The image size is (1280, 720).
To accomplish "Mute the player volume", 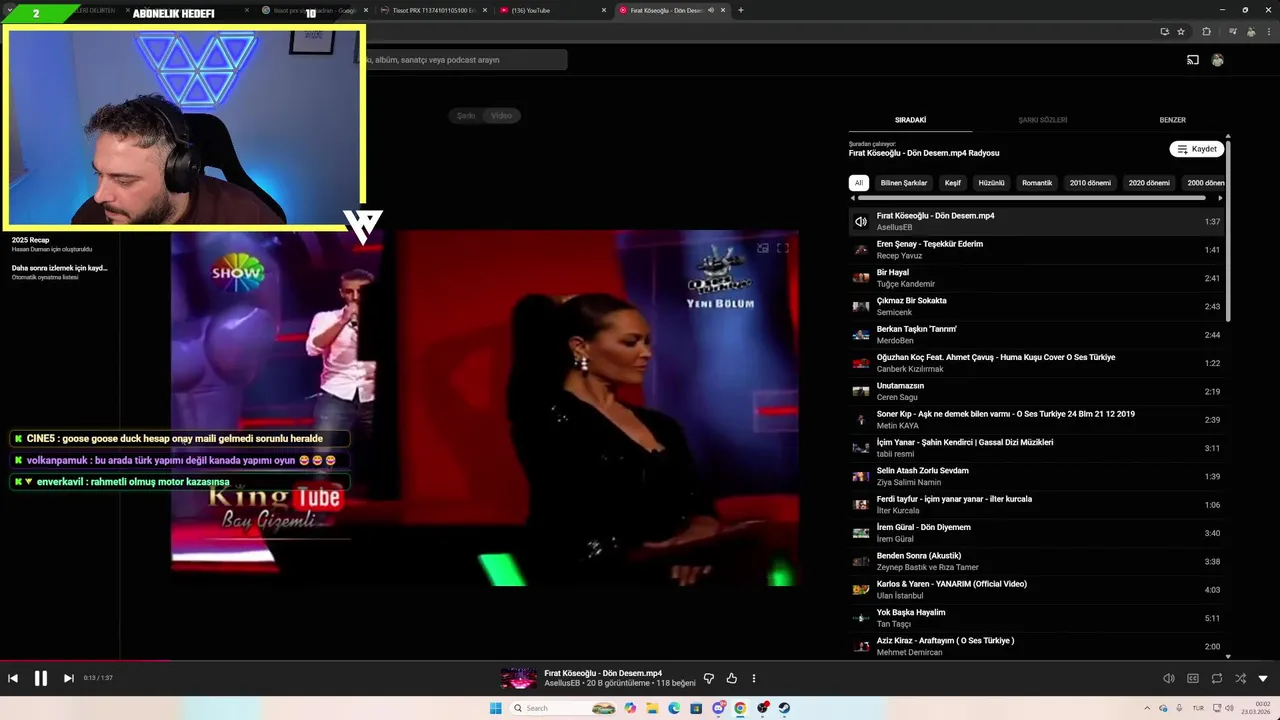I will pyautogui.click(x=1169, y=678).
